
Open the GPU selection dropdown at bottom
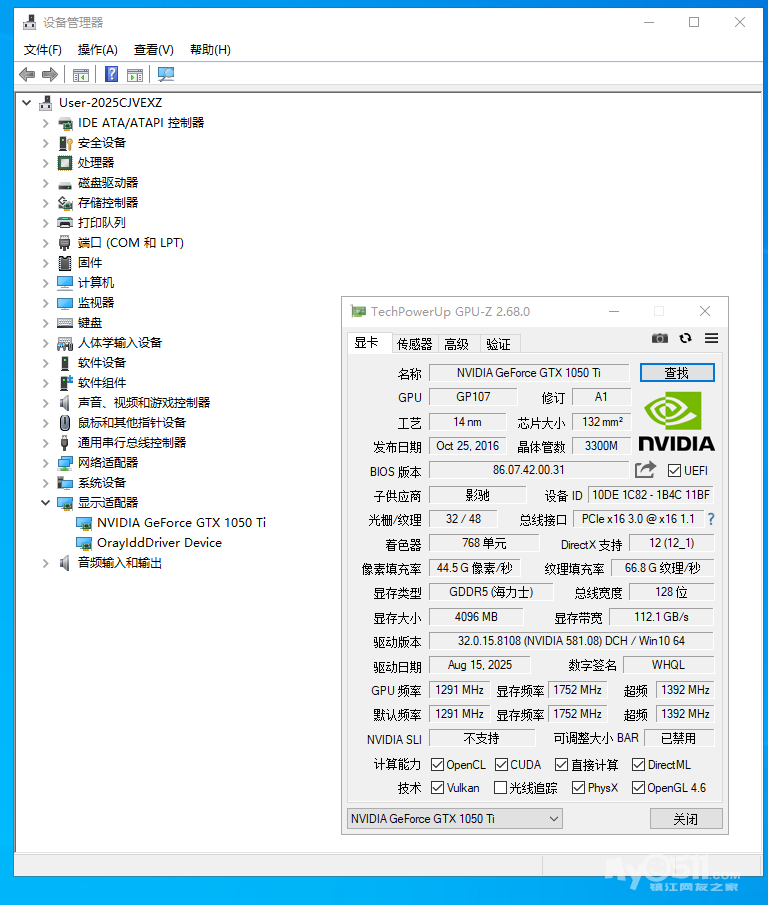pyautogui.click(x=454, y=819)
